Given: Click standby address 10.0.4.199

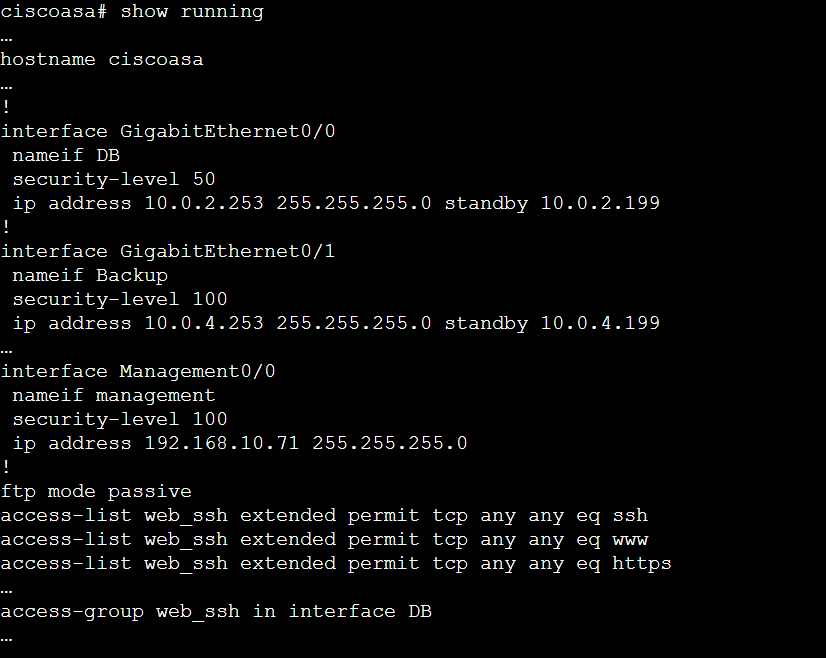Looking at the screenshot, I should pos(600,324).
